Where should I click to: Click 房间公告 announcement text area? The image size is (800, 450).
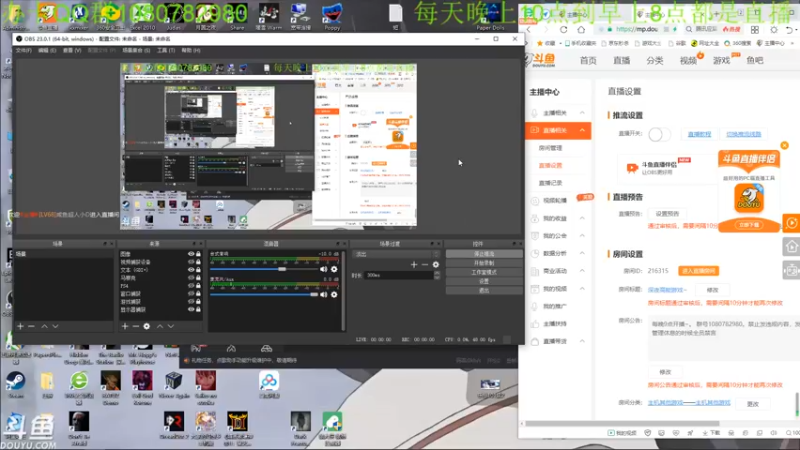pos(724,338)
